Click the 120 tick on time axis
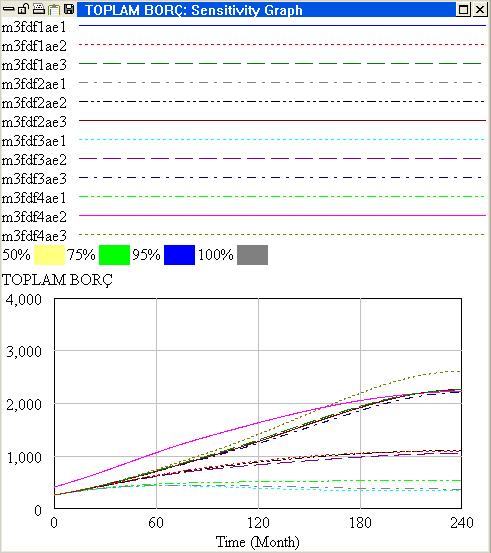Image resolution: width=491 pixels, height=553 pixels. click(258, 523)
